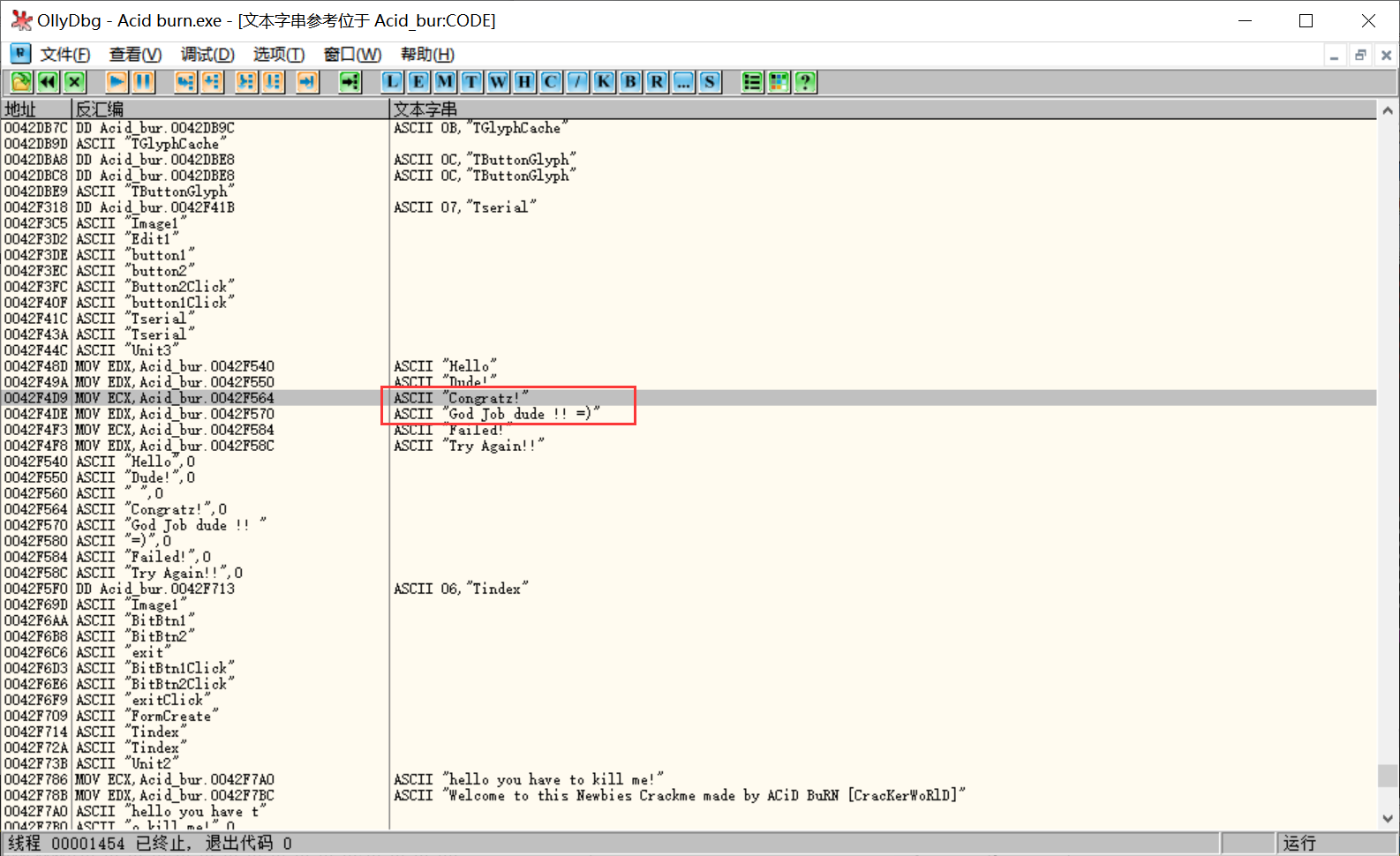This screenshot has width=1400, height=856.
Task: Open the 窗口(W) menu
Action: (x=352, y=55)
